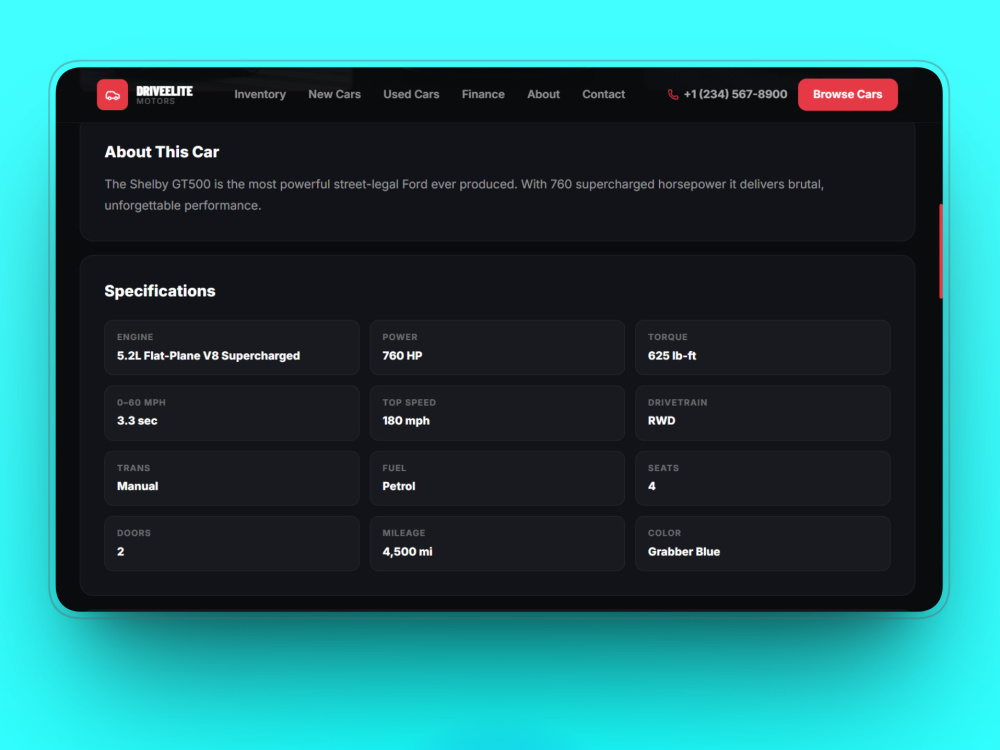Navigate to Used Cars
The image size is (1000, 750).
tap(411, 94)
